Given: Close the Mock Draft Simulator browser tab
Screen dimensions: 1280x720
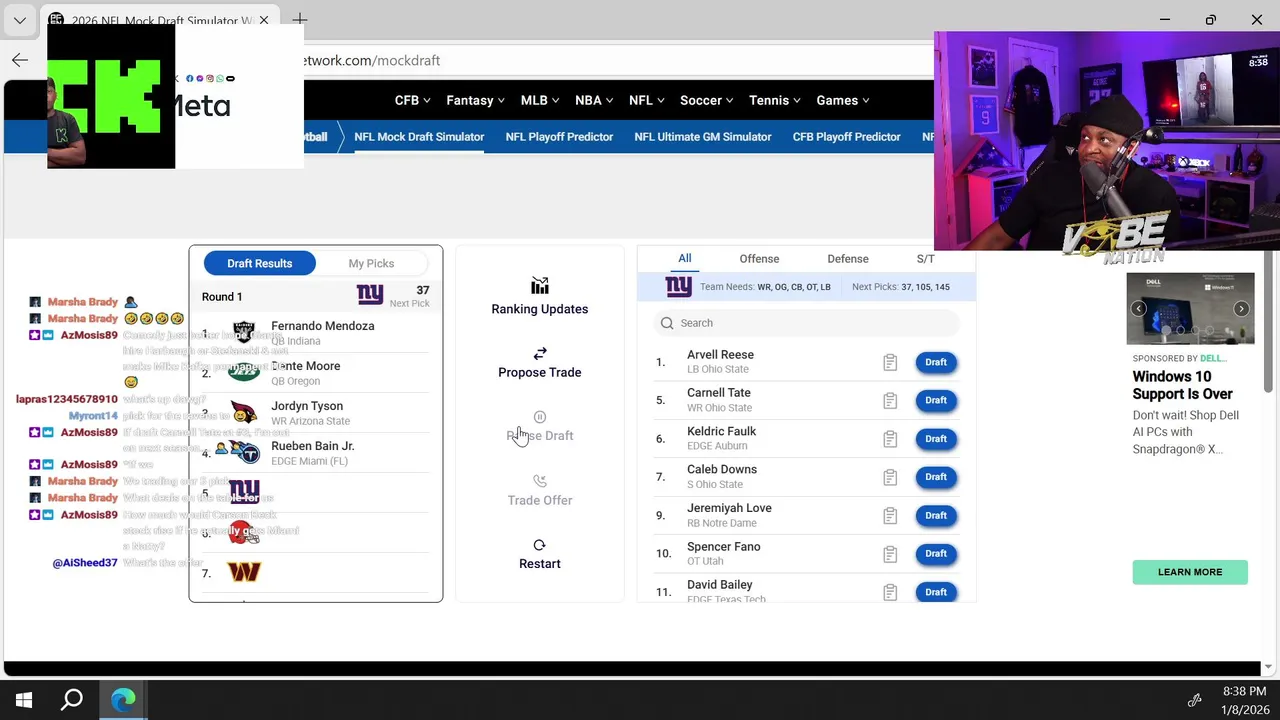Looking at the screenshot, I should 264,20.
